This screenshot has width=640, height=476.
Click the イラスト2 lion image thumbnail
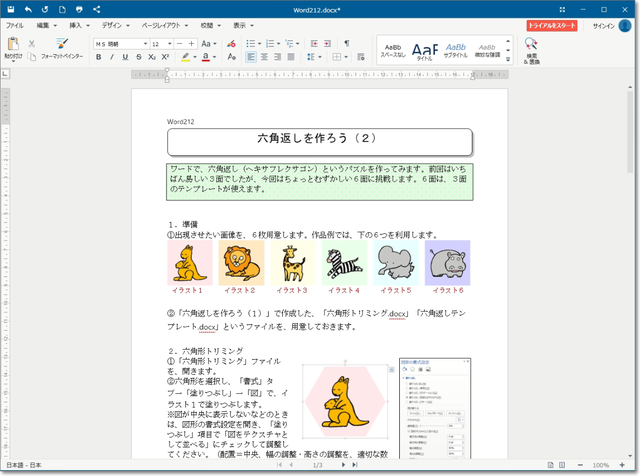[x=241, y=262]
